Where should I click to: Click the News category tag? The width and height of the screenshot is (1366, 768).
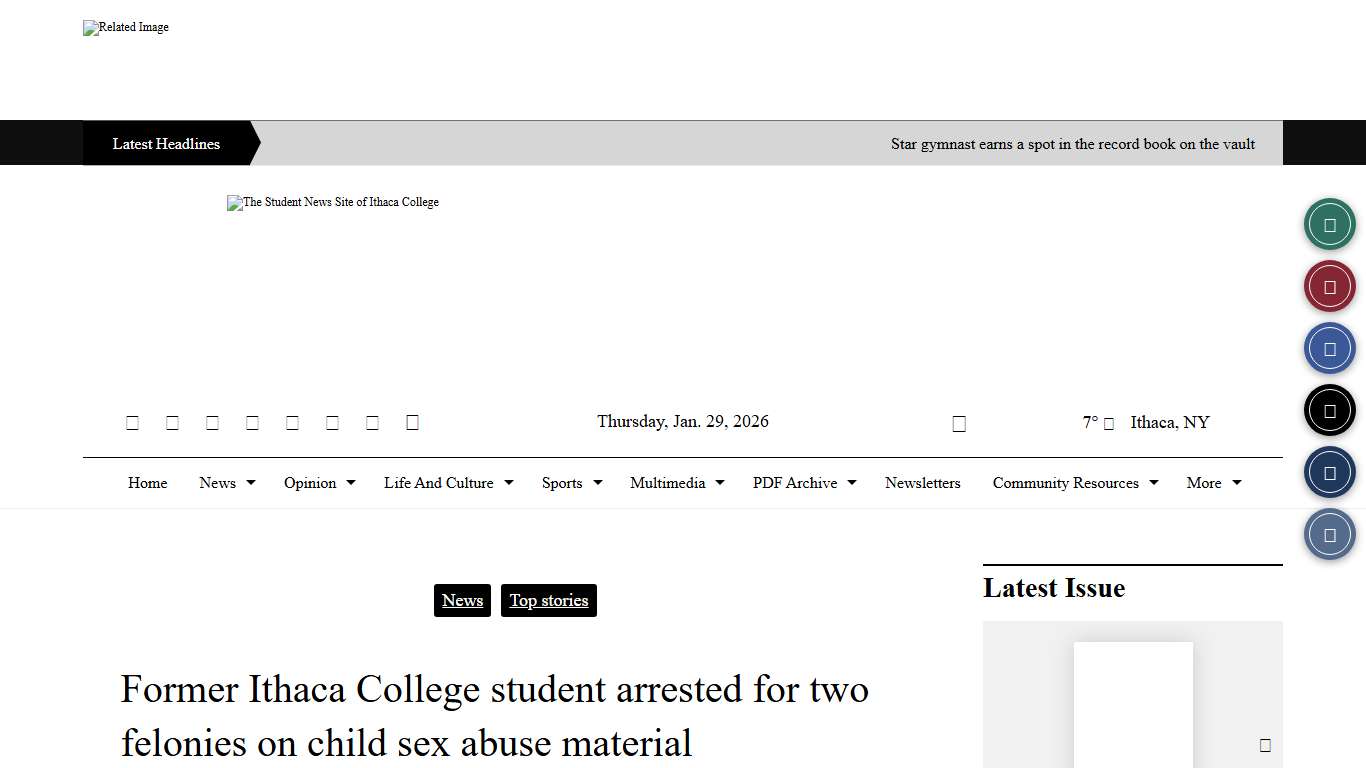pos(462,600)
